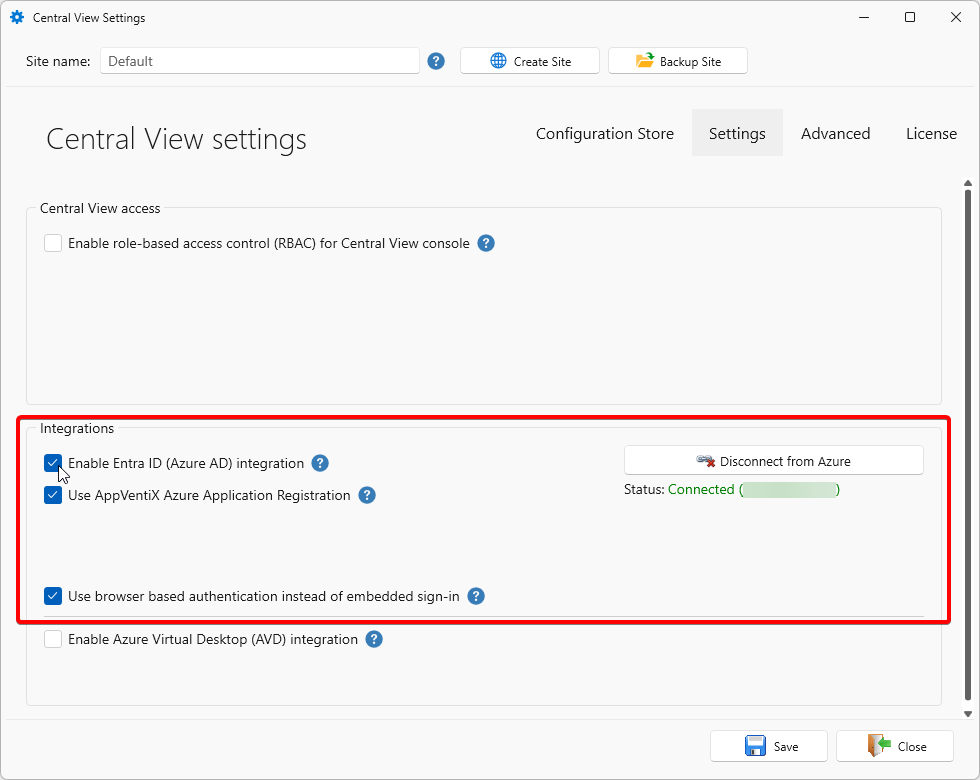The width and height of the screenshot is (980, 780).
Task: Click the vertical scrollbar thumb
Action: point(968,445)
